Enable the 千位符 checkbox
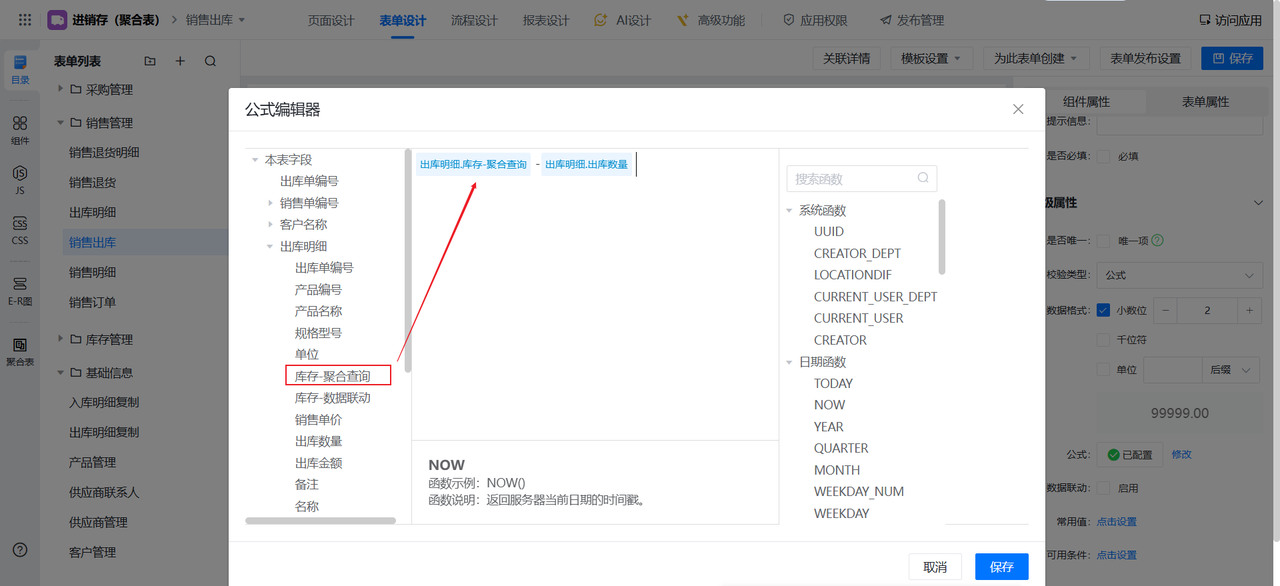The height and width of the screenshot is (586, 1280). pyautogui.click(x=1104, y=340)
